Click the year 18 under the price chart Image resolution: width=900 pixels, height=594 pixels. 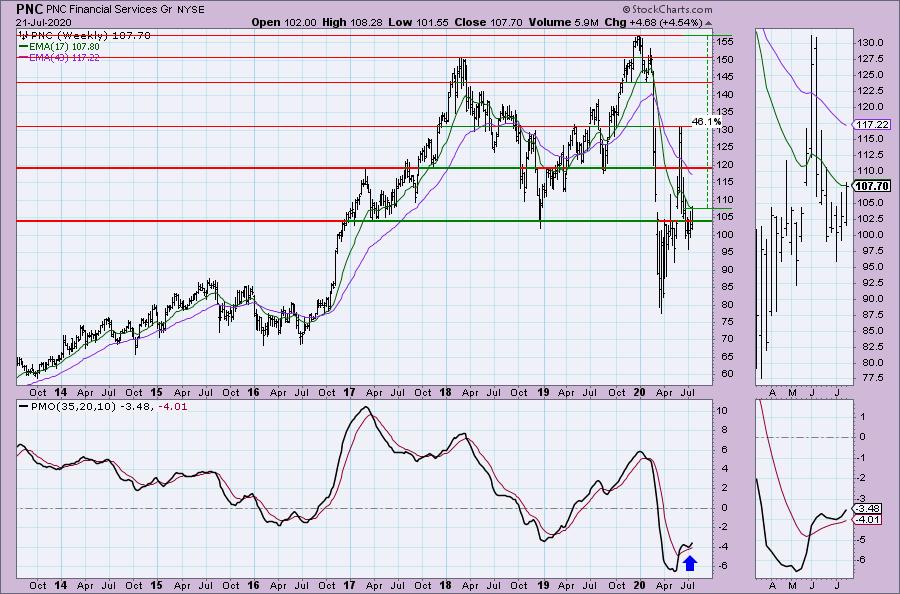445,393
